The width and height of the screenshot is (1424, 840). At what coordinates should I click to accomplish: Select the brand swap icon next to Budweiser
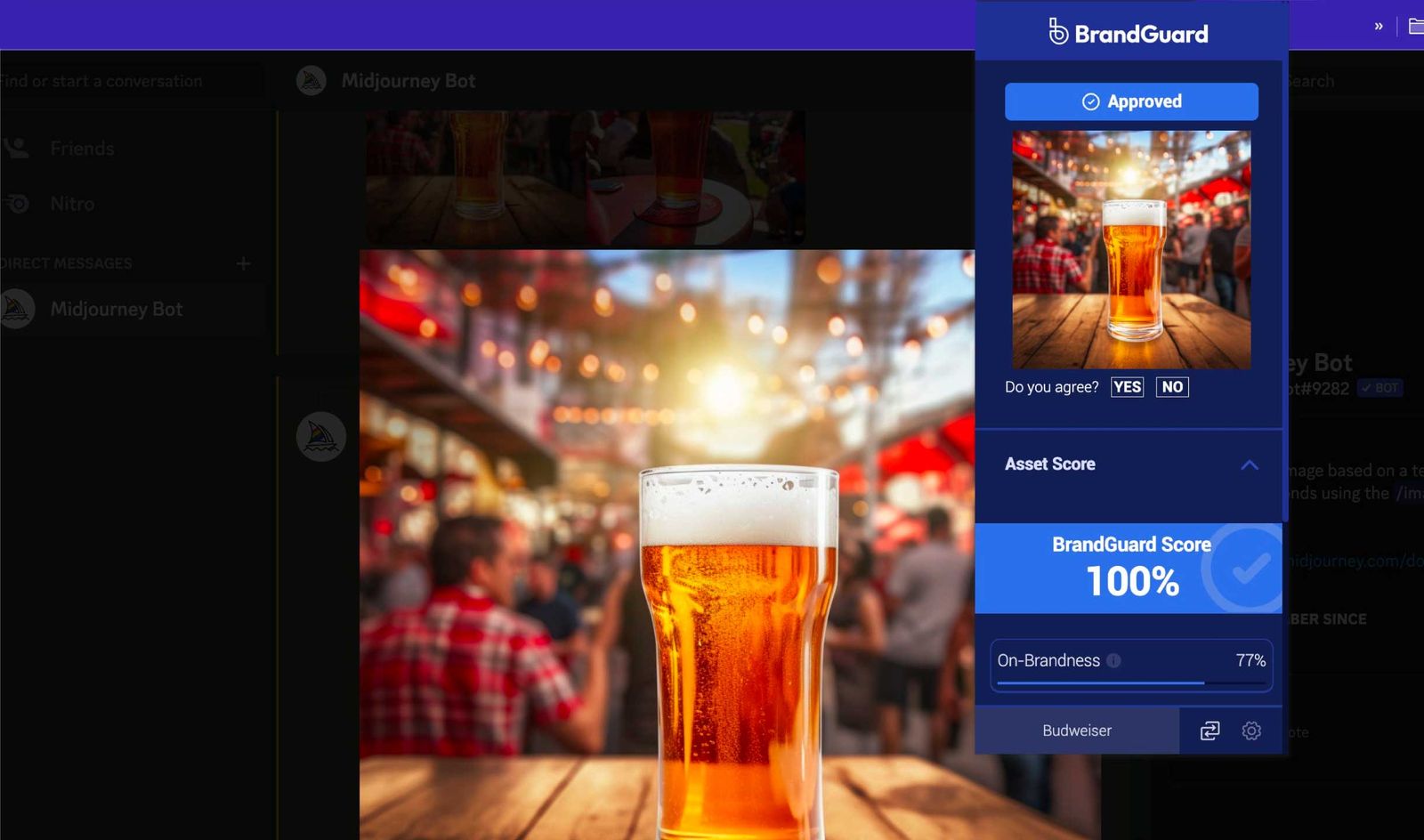pyautogui.click(x=1210, y=731)
